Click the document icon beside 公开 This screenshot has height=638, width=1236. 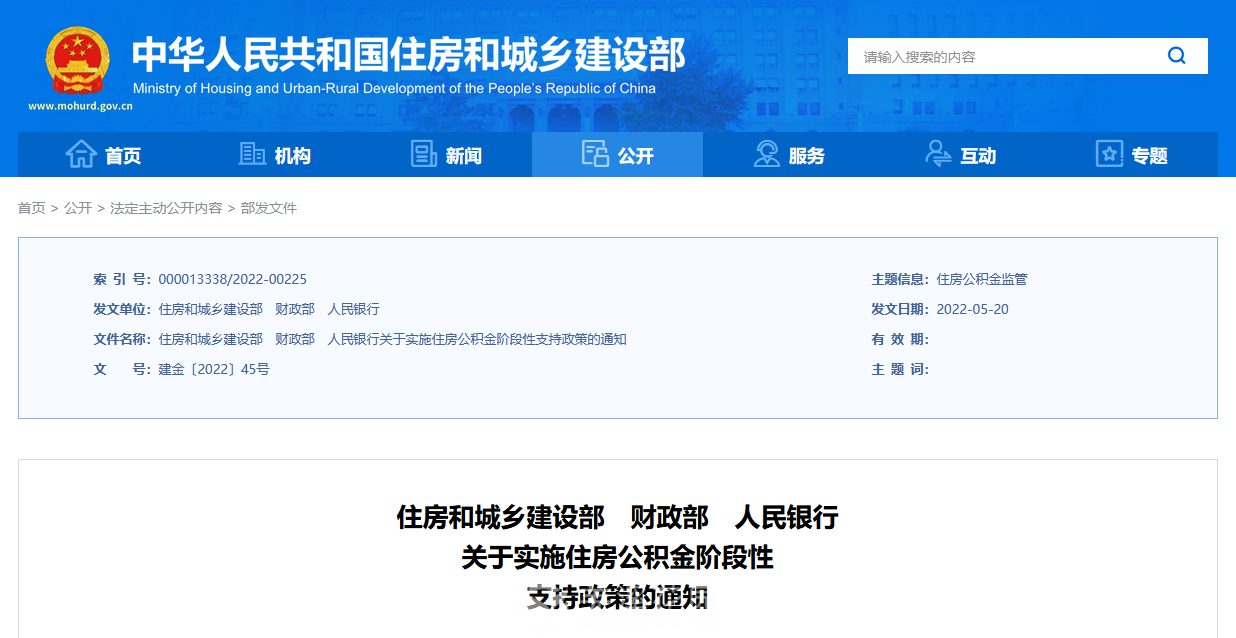(x=595, y=154)
